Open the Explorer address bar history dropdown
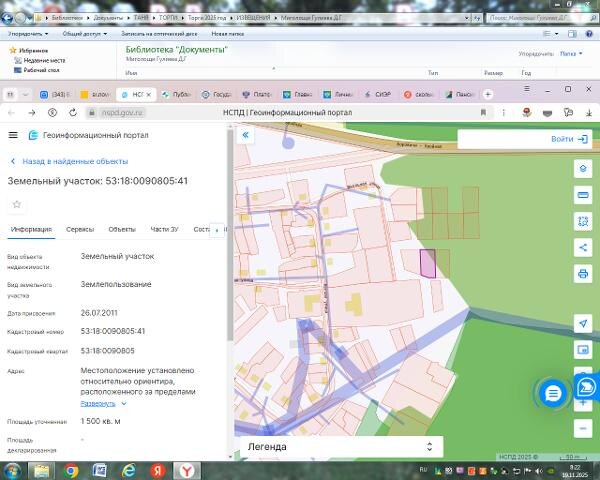 pyautogui.click(x=466, y=18)
